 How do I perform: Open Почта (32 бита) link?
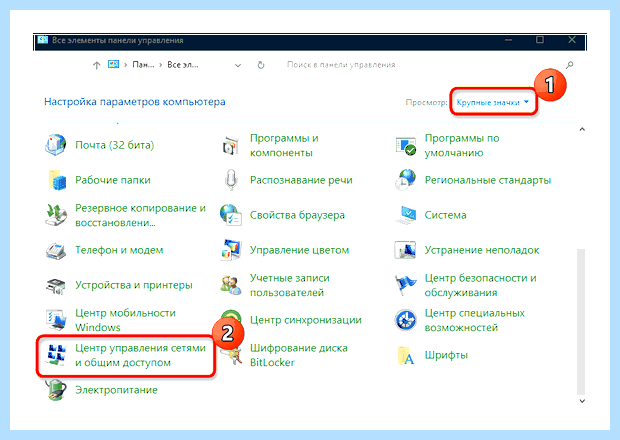(114, 145)
